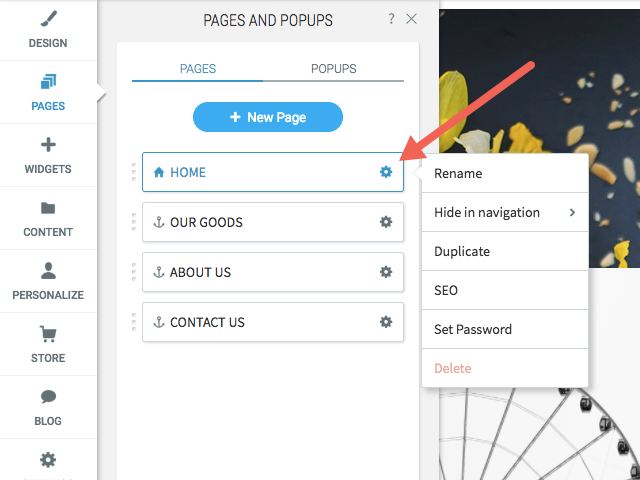
Task: Select the PAGES tab
Action: [198, 69]
